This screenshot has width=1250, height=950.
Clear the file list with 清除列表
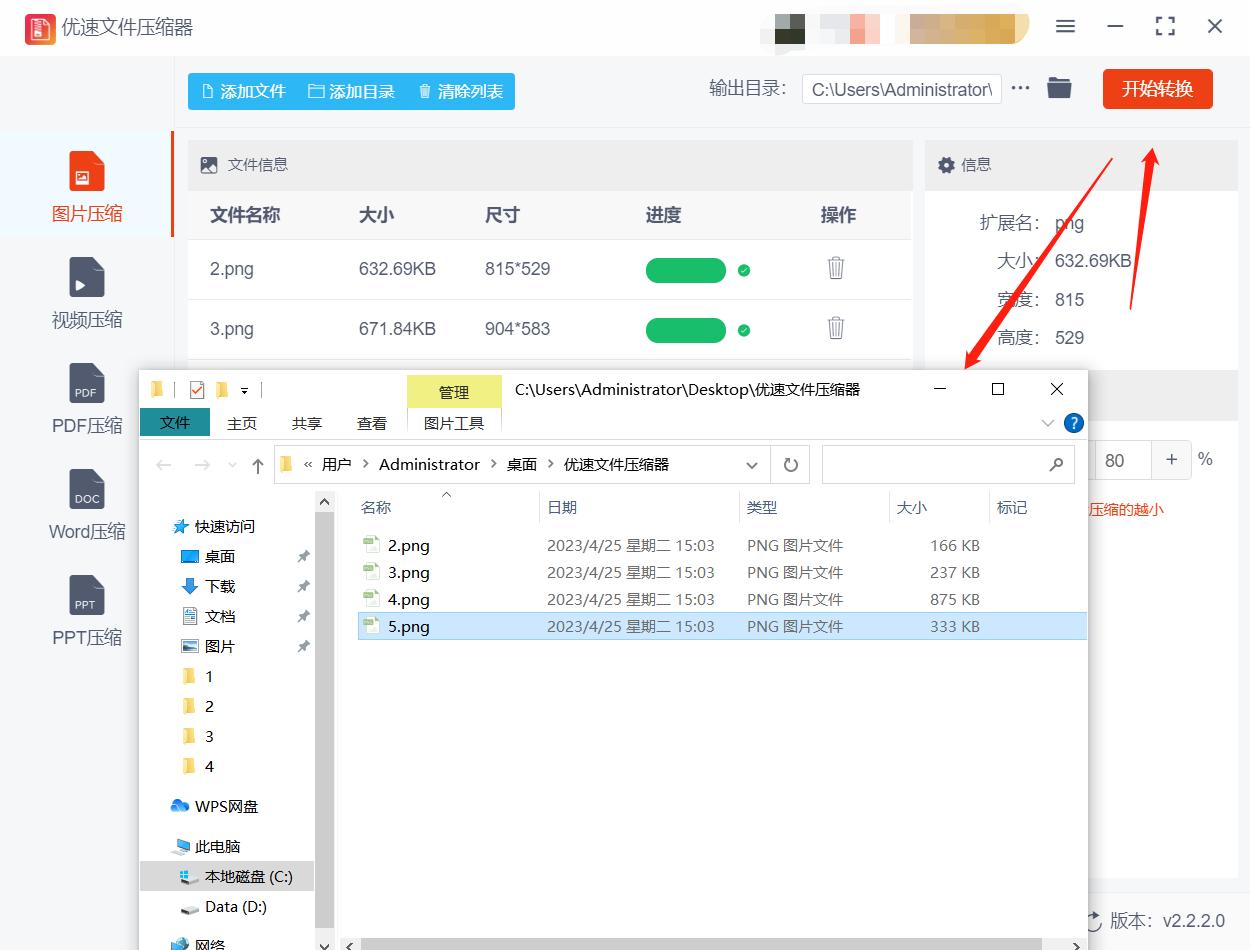(459, 90)
